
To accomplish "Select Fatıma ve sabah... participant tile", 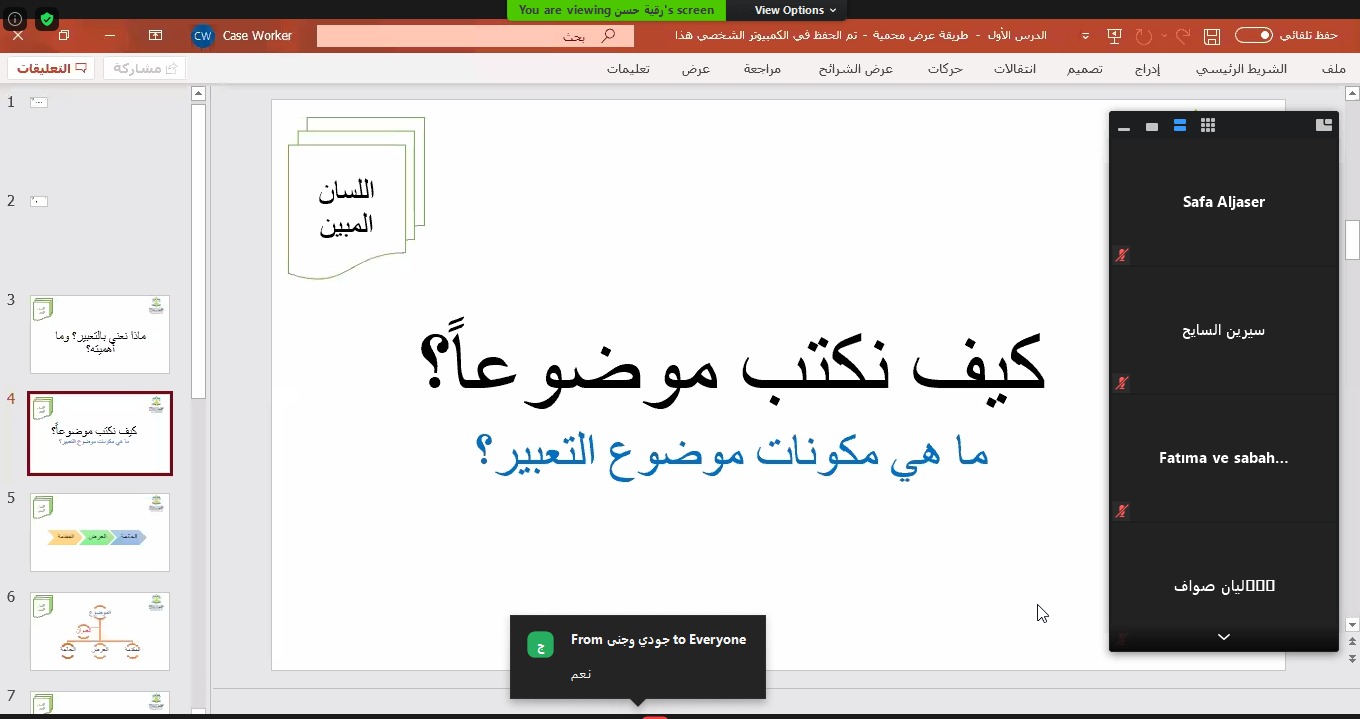I will point(1224,458).
